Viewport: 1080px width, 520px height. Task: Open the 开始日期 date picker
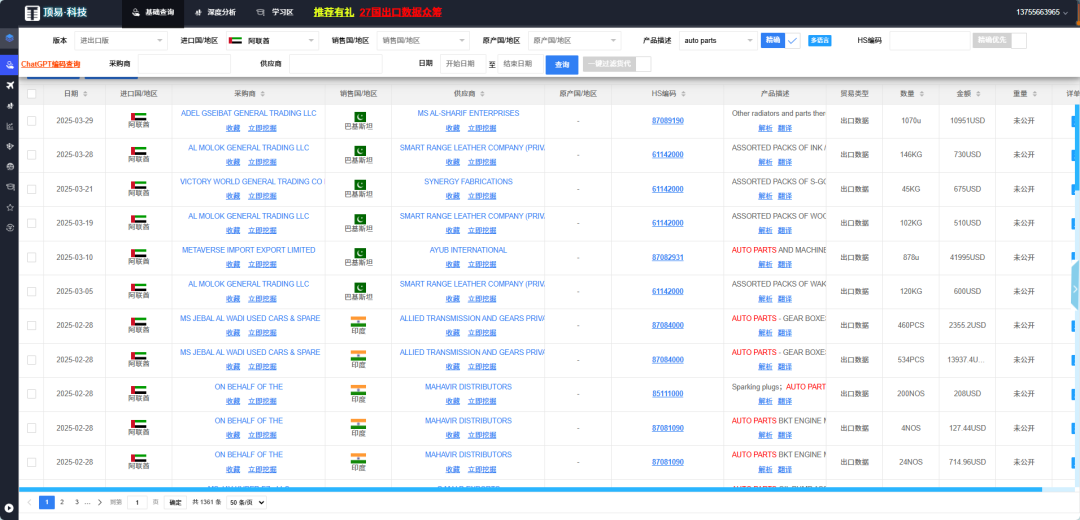pos(463,64)
